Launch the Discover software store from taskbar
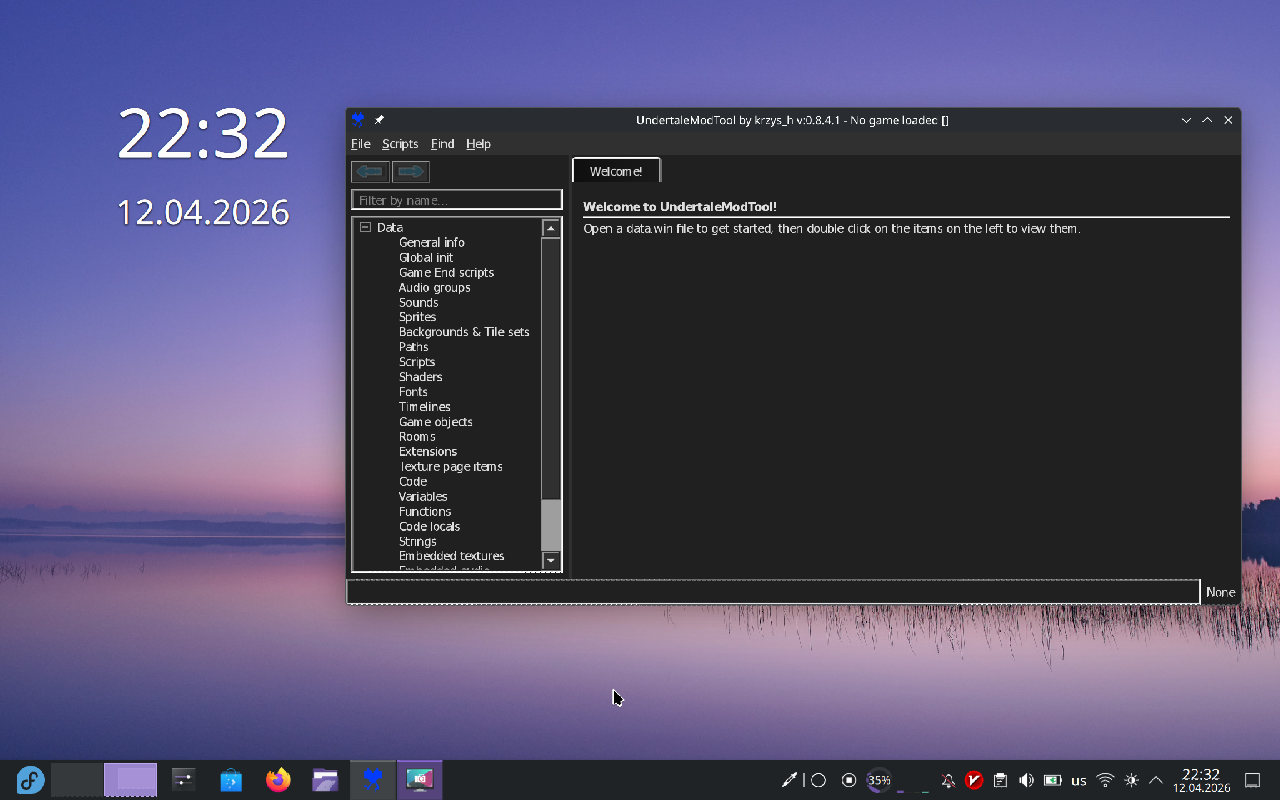 tap(231, 780)
